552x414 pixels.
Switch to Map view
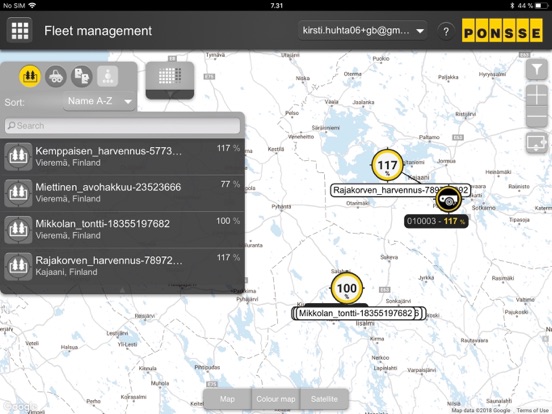[x=227, y=399]
